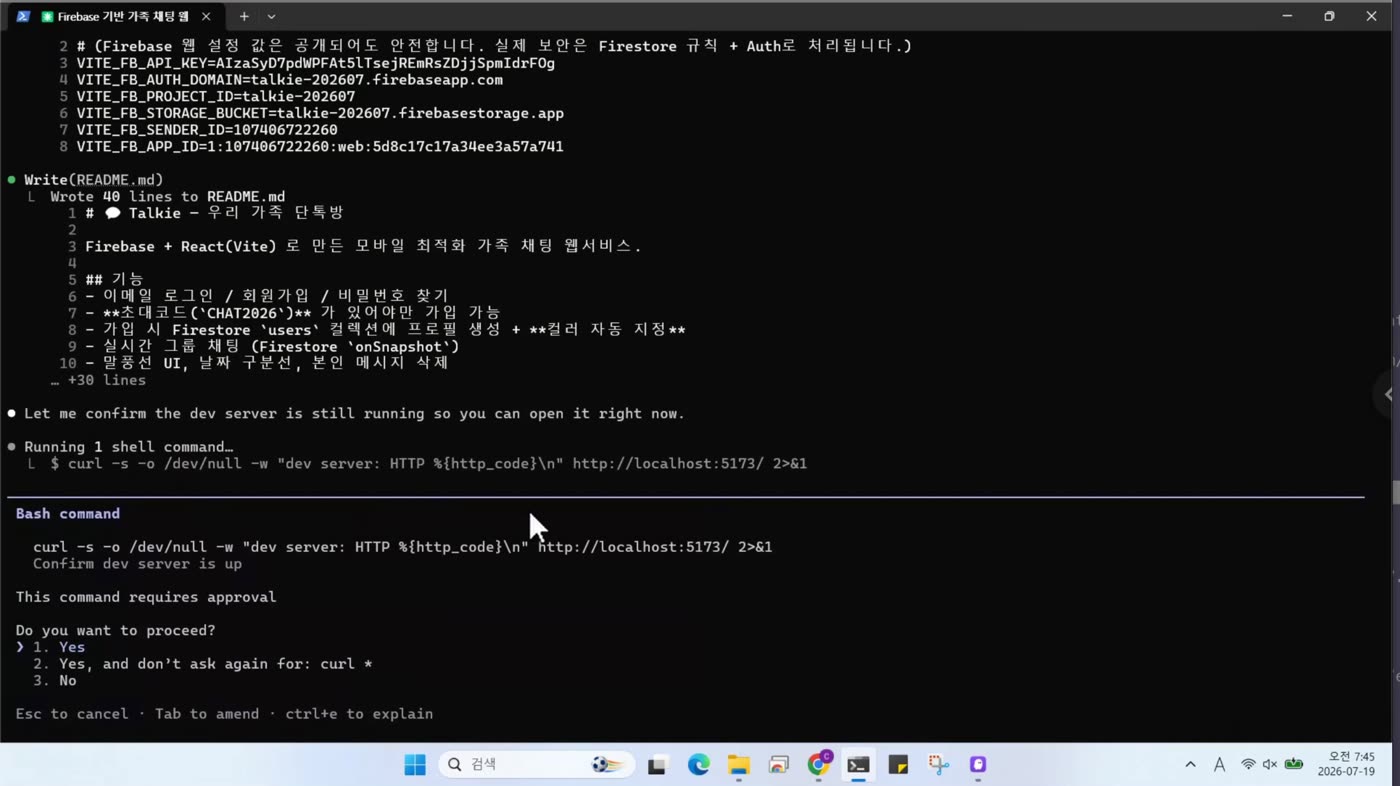Launch Microsoft Edge from the taskbar
The height and width of the screenshot is (786, 1400).
click(x=698, y=765)
